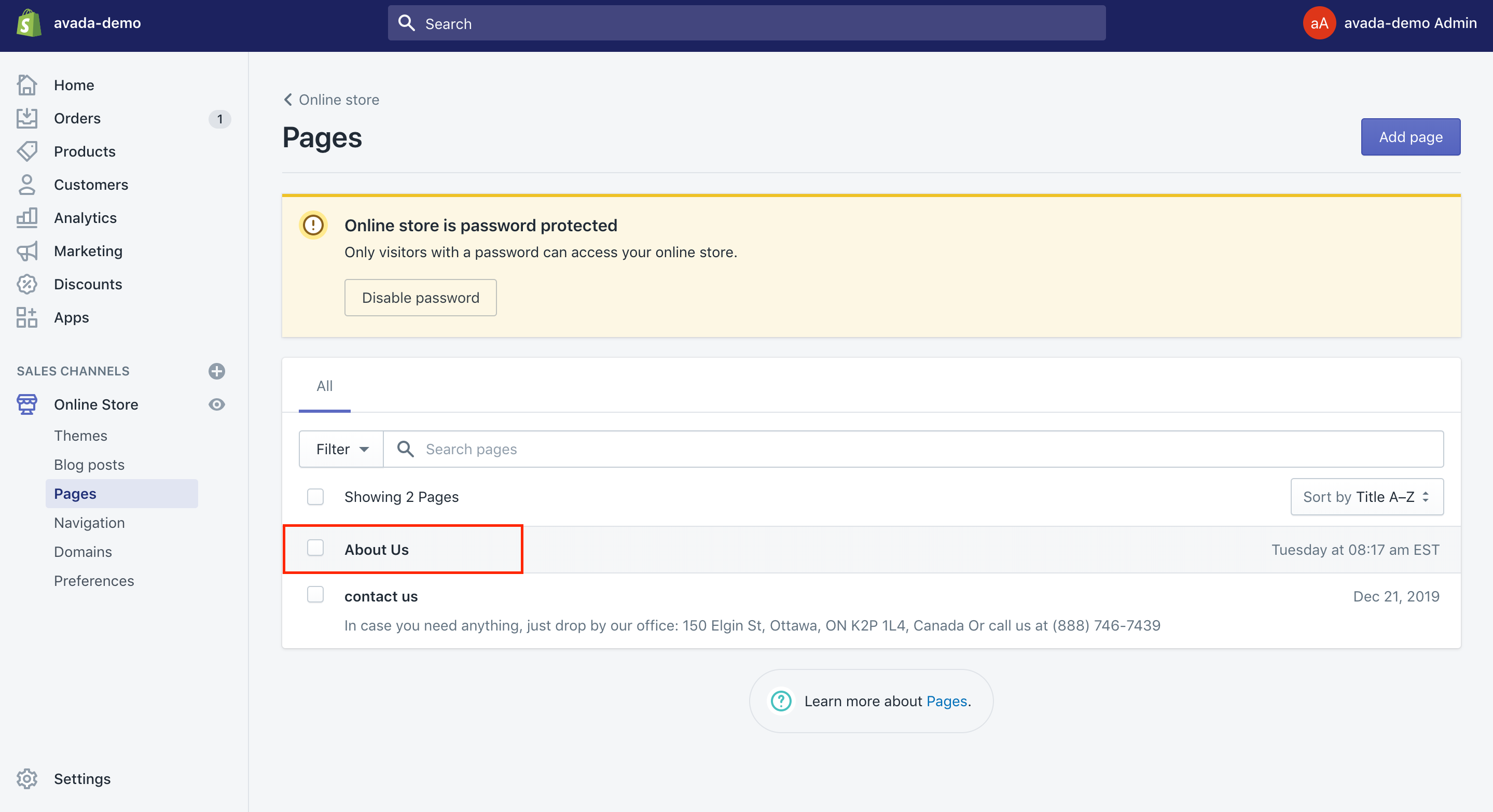Click the Marketing icon in sidebar
The image size is (1493, 812).
(x=27, y=251)
